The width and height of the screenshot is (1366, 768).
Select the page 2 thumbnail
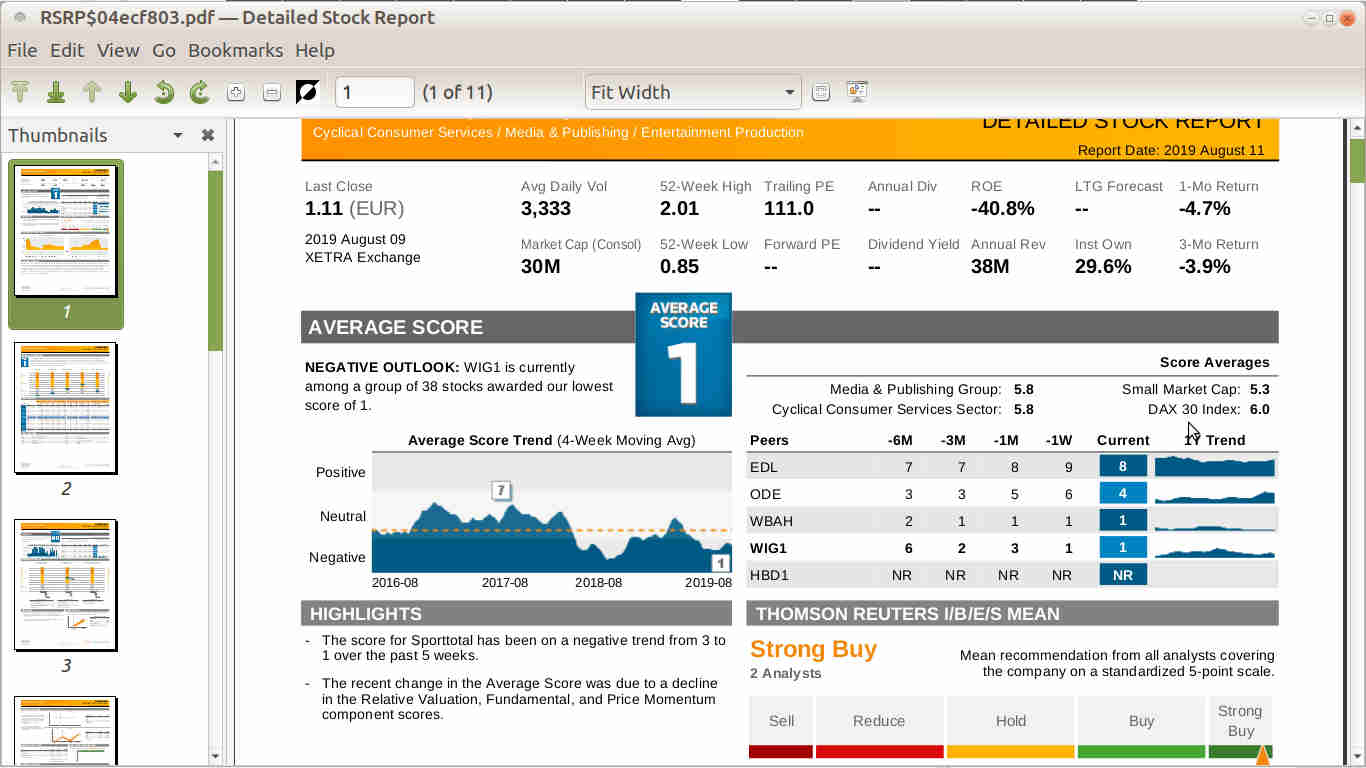[66, 408]
